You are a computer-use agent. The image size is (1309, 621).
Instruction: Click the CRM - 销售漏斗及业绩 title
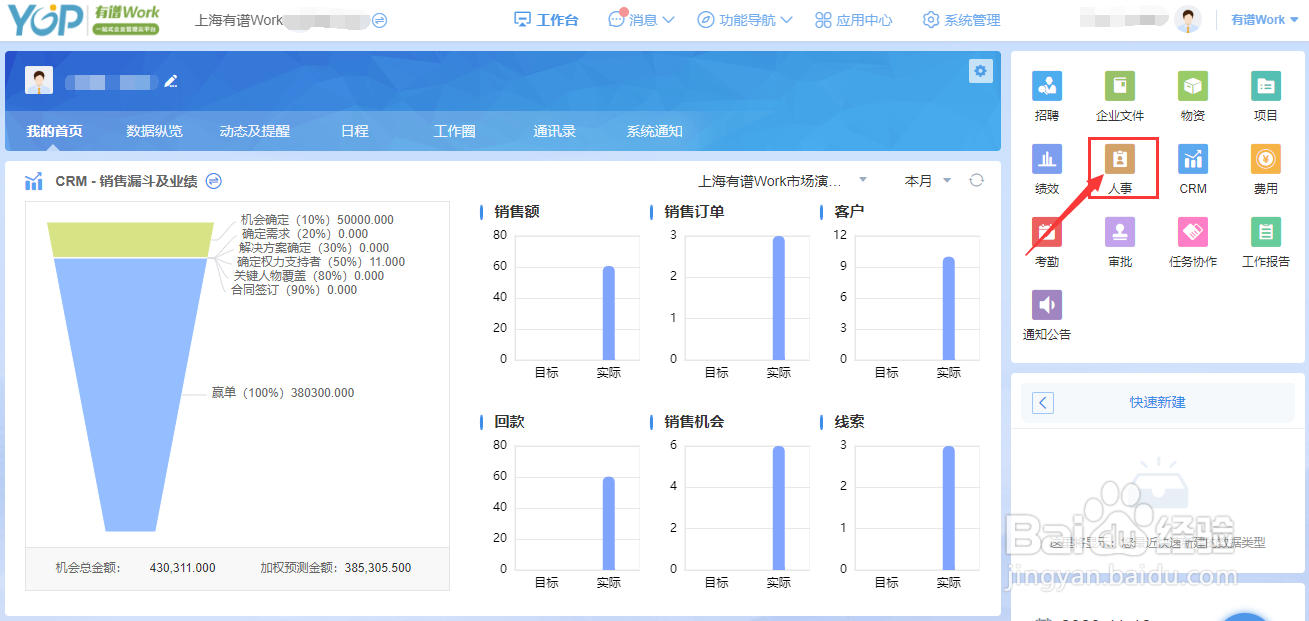[x=126, y=181]
